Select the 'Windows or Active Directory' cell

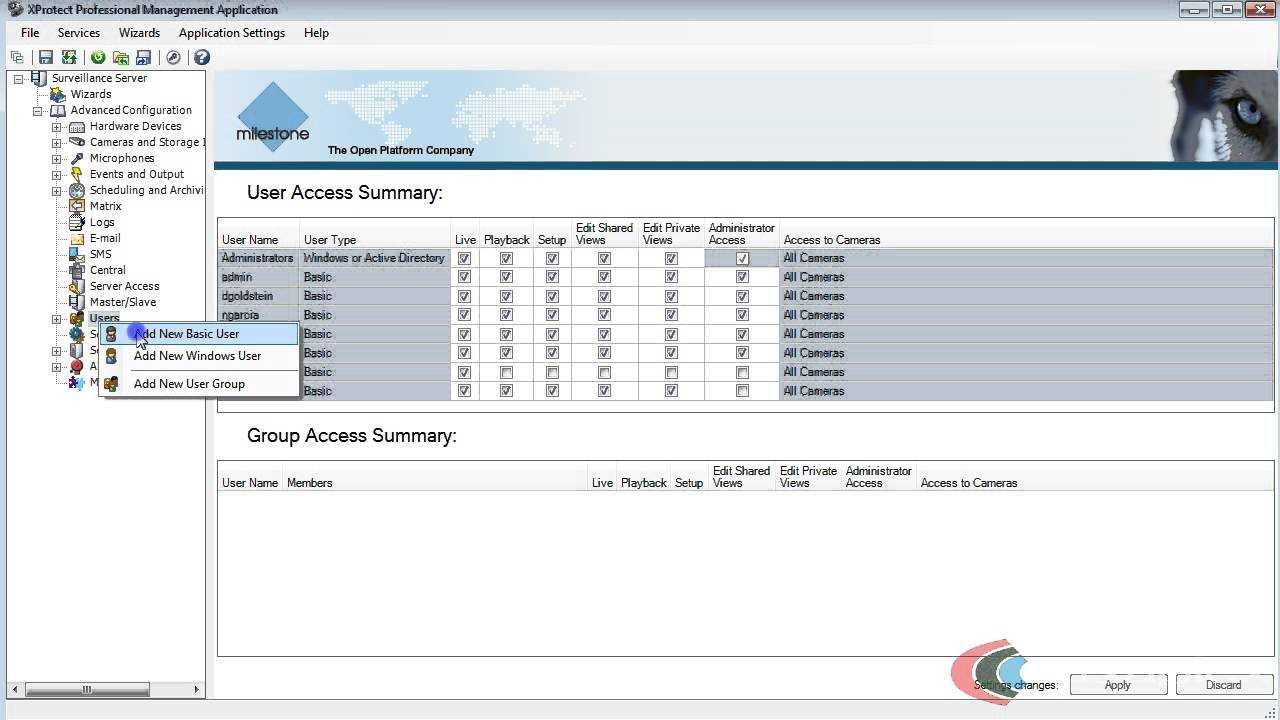click(x=375, y=258)
